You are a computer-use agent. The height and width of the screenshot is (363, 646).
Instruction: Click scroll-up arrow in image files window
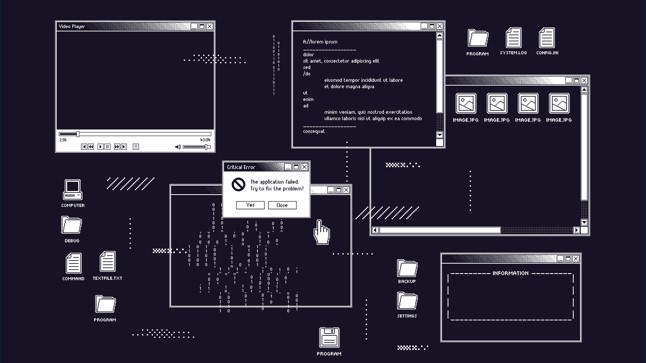pyautogui.click(x=584, y=90)
